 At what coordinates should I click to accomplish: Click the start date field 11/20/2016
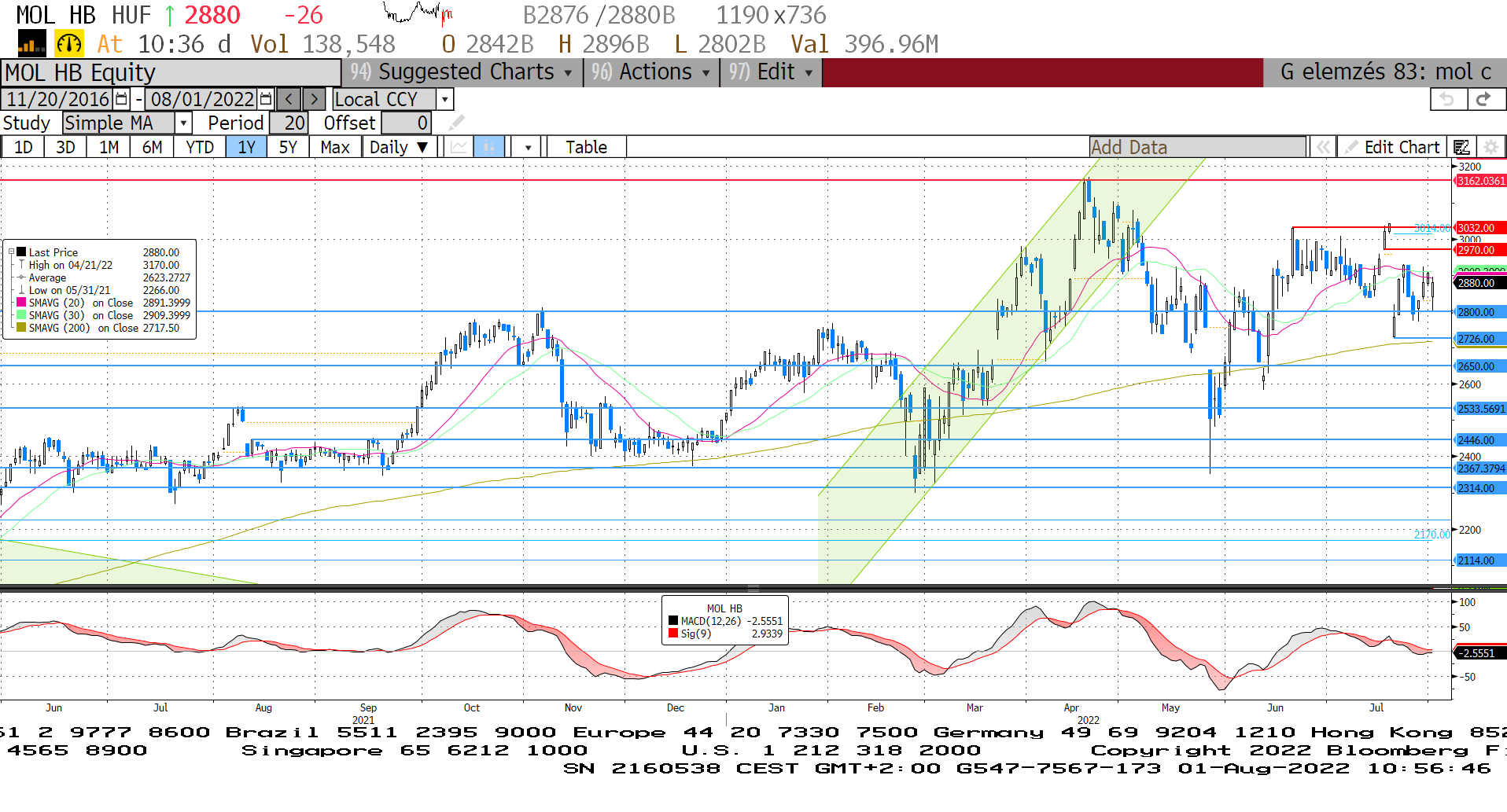tap(57, 99)
